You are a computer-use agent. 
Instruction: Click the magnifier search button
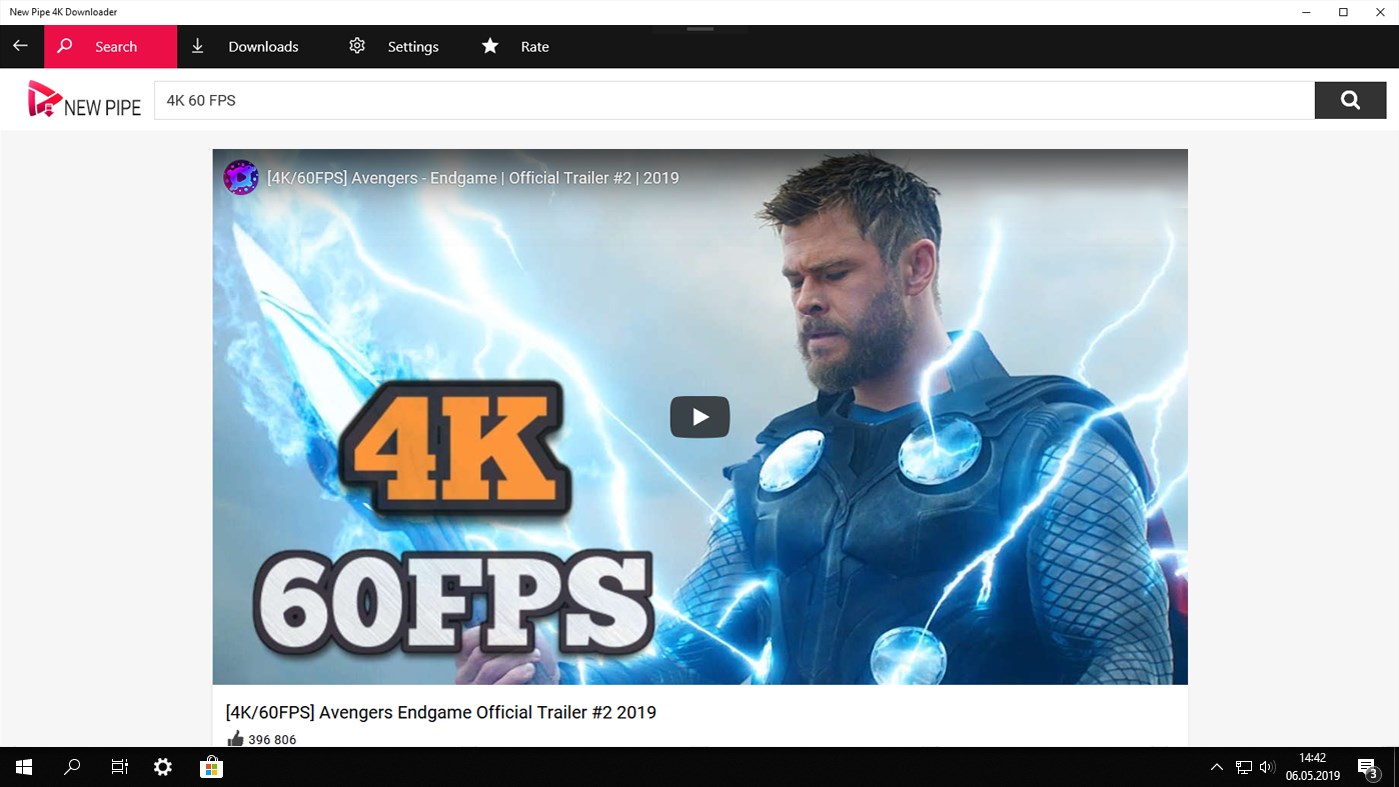point(1350,100)
